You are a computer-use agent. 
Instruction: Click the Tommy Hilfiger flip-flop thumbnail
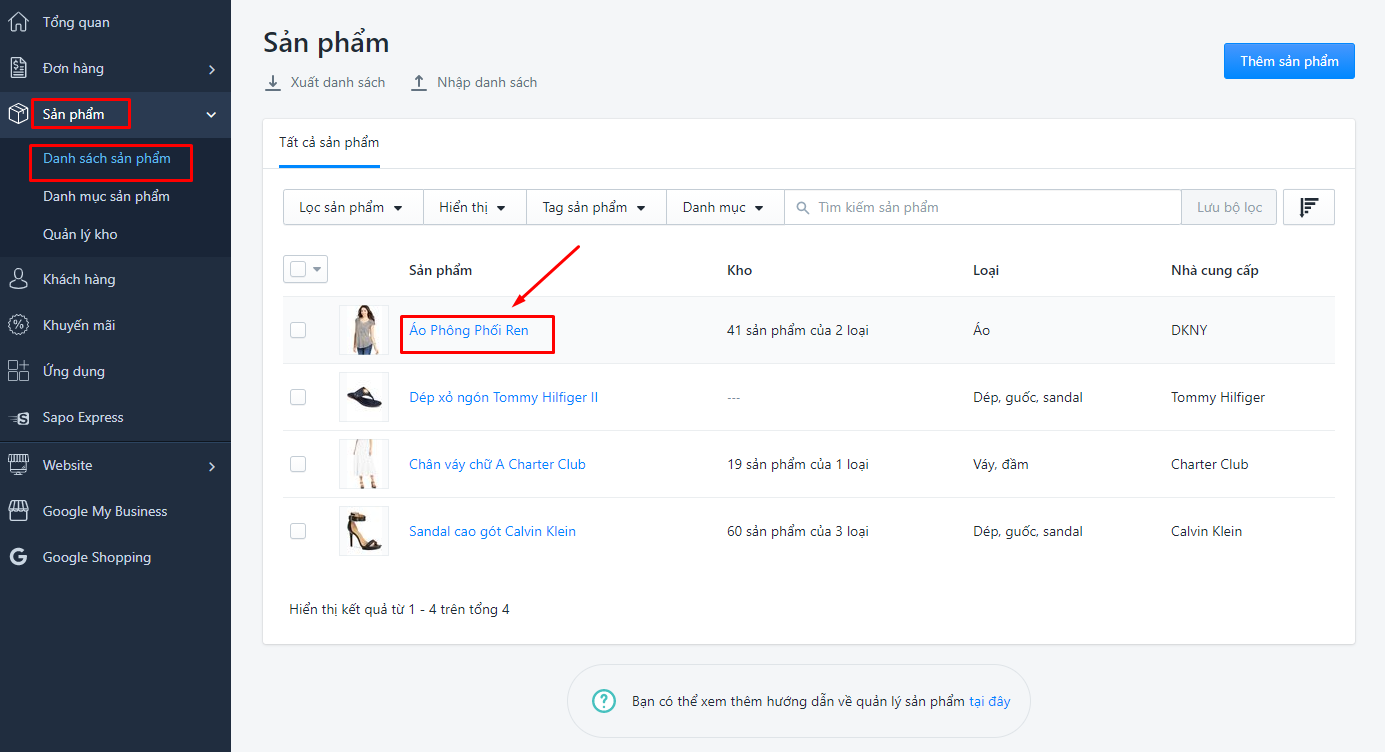(363, 397)
